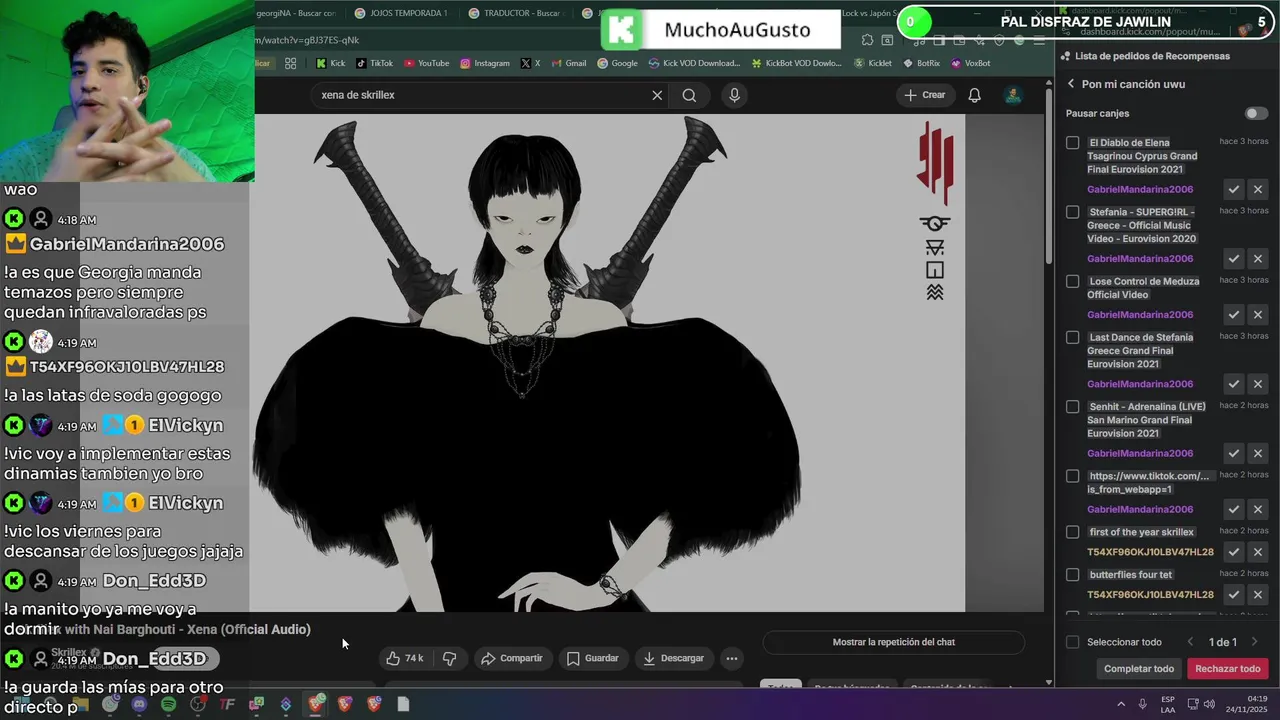
Task: Focus the YouTube search field
Action: [480, 95]
